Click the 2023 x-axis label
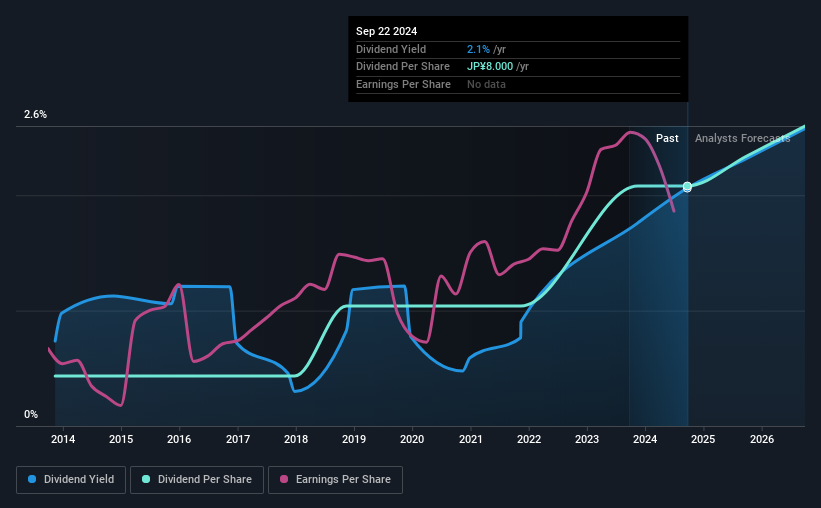The image size is (821, 508). click(x=587, y=439)
